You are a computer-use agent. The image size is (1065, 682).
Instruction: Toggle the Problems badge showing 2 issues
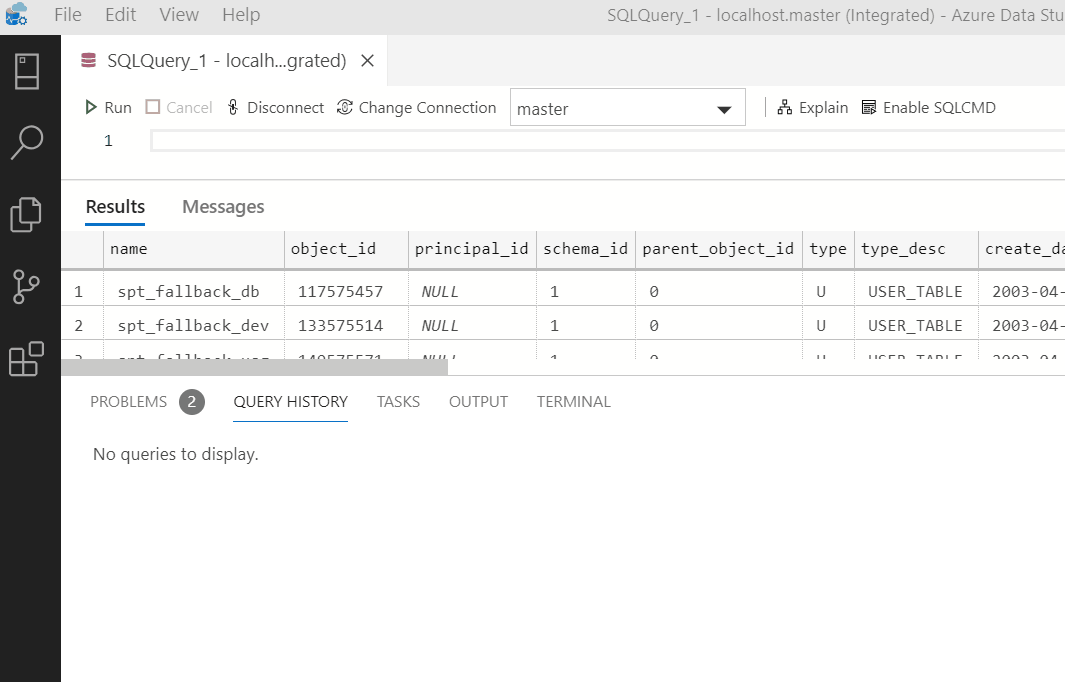coord(190,401)
